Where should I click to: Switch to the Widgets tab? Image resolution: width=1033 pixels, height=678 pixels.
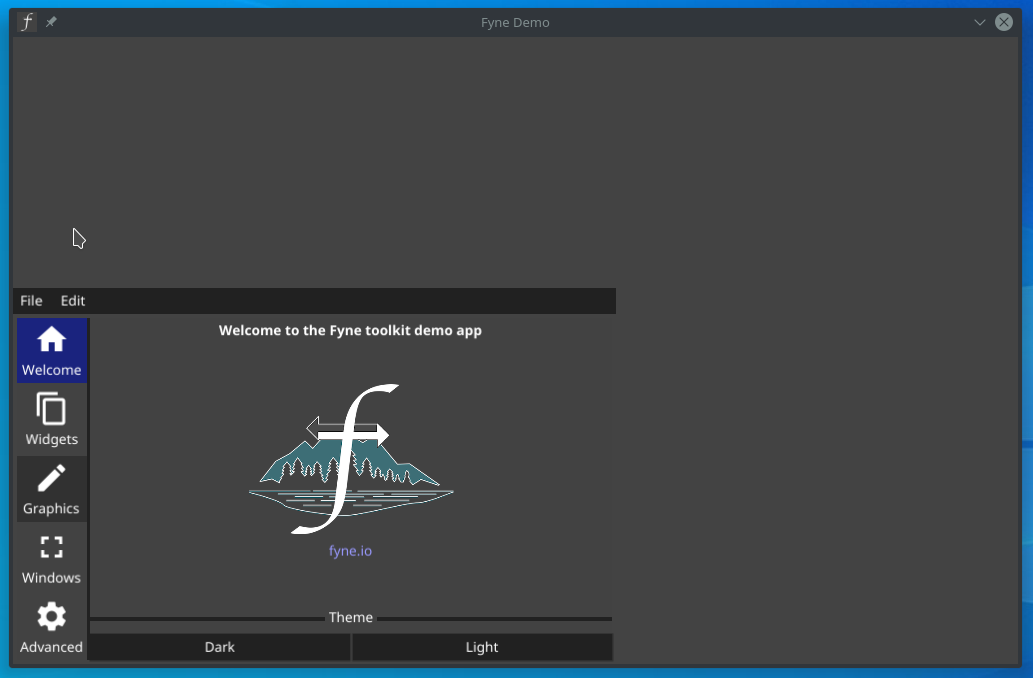pyautogui.click(x=52, y=420)
